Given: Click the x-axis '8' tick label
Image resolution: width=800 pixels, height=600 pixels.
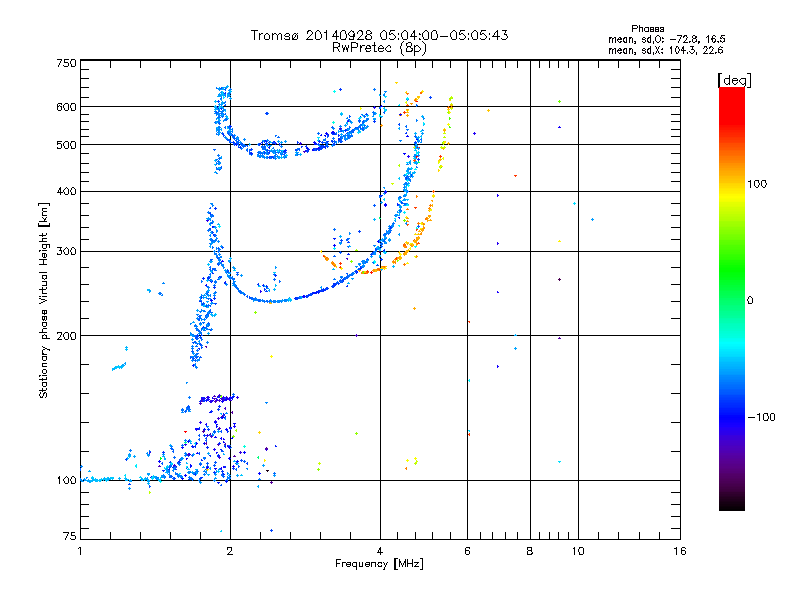Looking at the screenshot, I should pyautogui.click(x=530, y=551).
